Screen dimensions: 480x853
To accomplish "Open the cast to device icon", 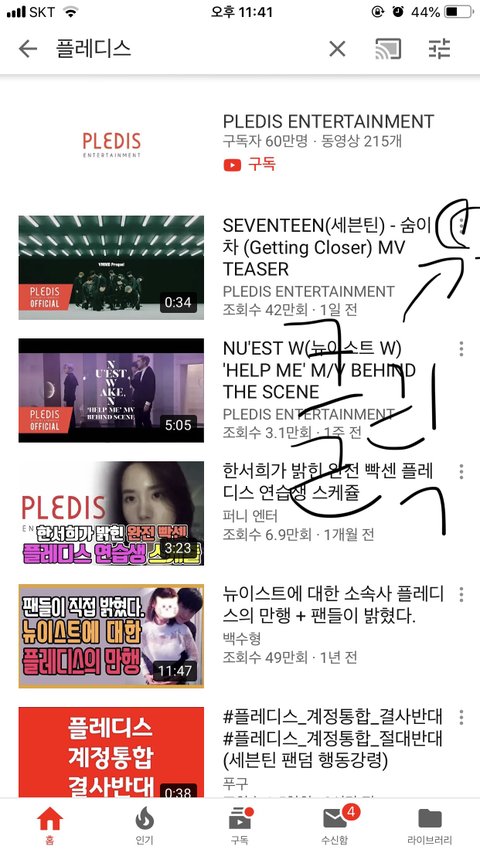I will tap(388, 49).
